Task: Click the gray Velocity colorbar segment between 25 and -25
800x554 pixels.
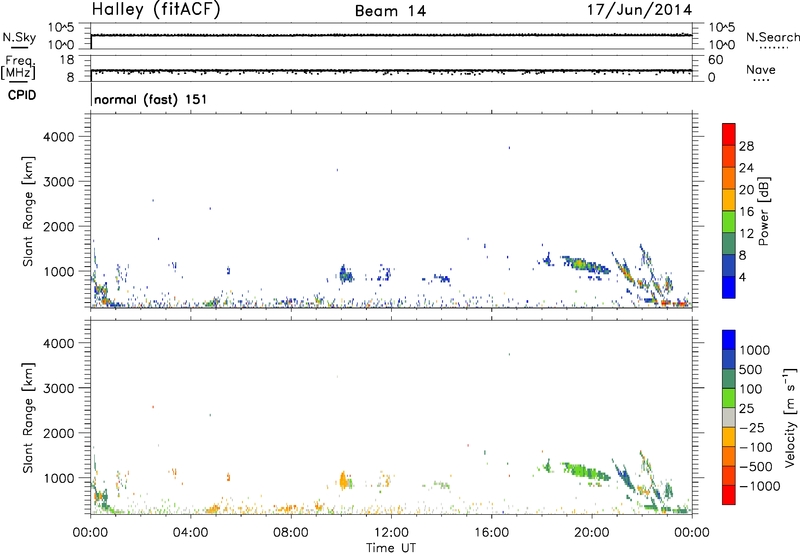Action: tap(729, 417)
